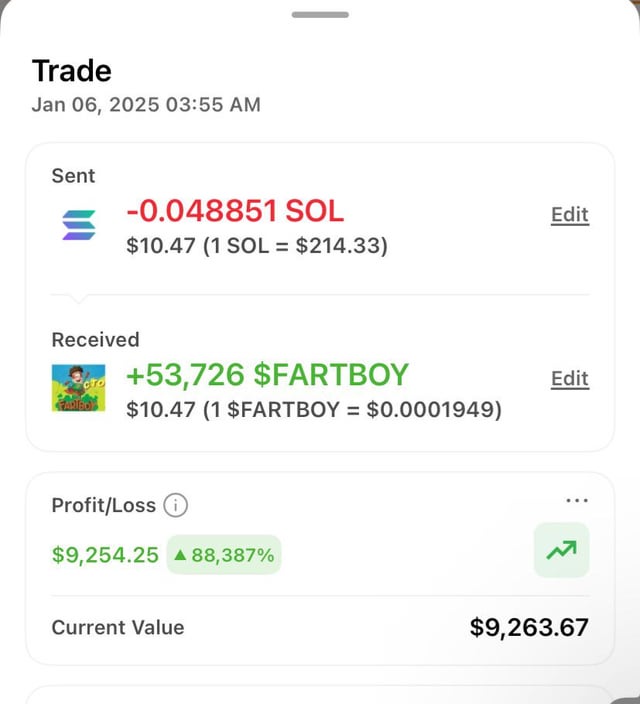Image resolution: width=640 pixels, height=704 pixels.
Task: Click the Received section label
Action: point(95,340)
